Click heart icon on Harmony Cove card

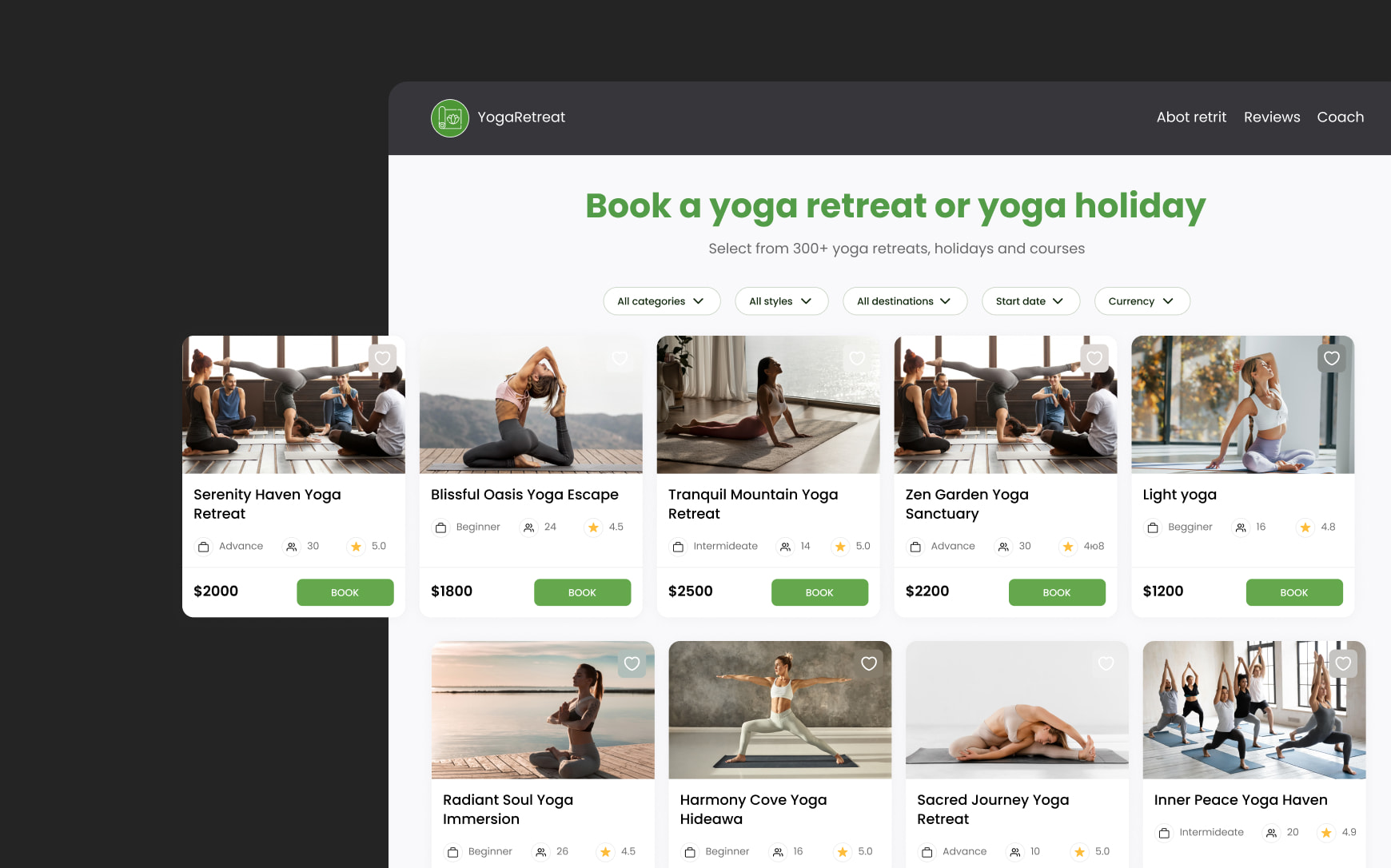pyautogui.click(x=869, y=663)
